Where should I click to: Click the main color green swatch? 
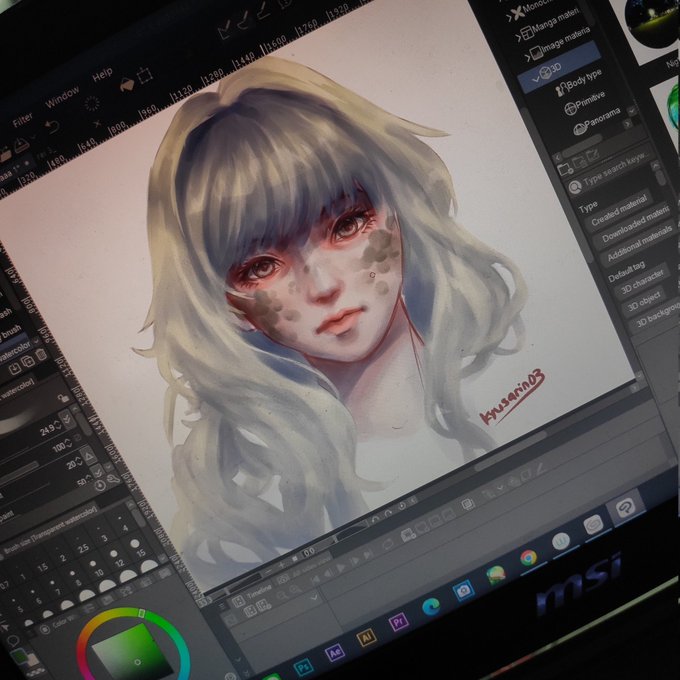coord(19,657)
